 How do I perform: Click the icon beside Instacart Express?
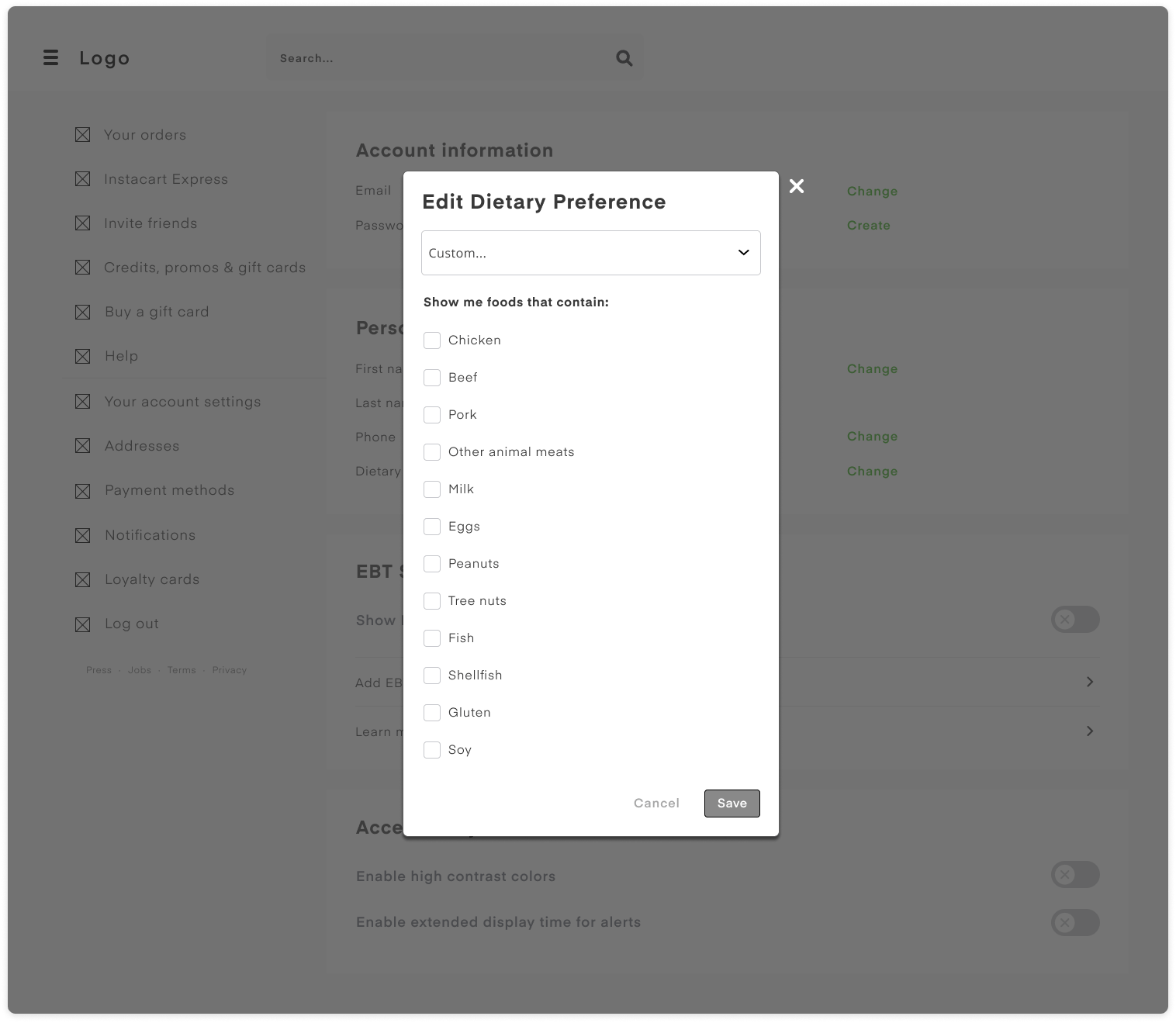[x=82, y=179]
